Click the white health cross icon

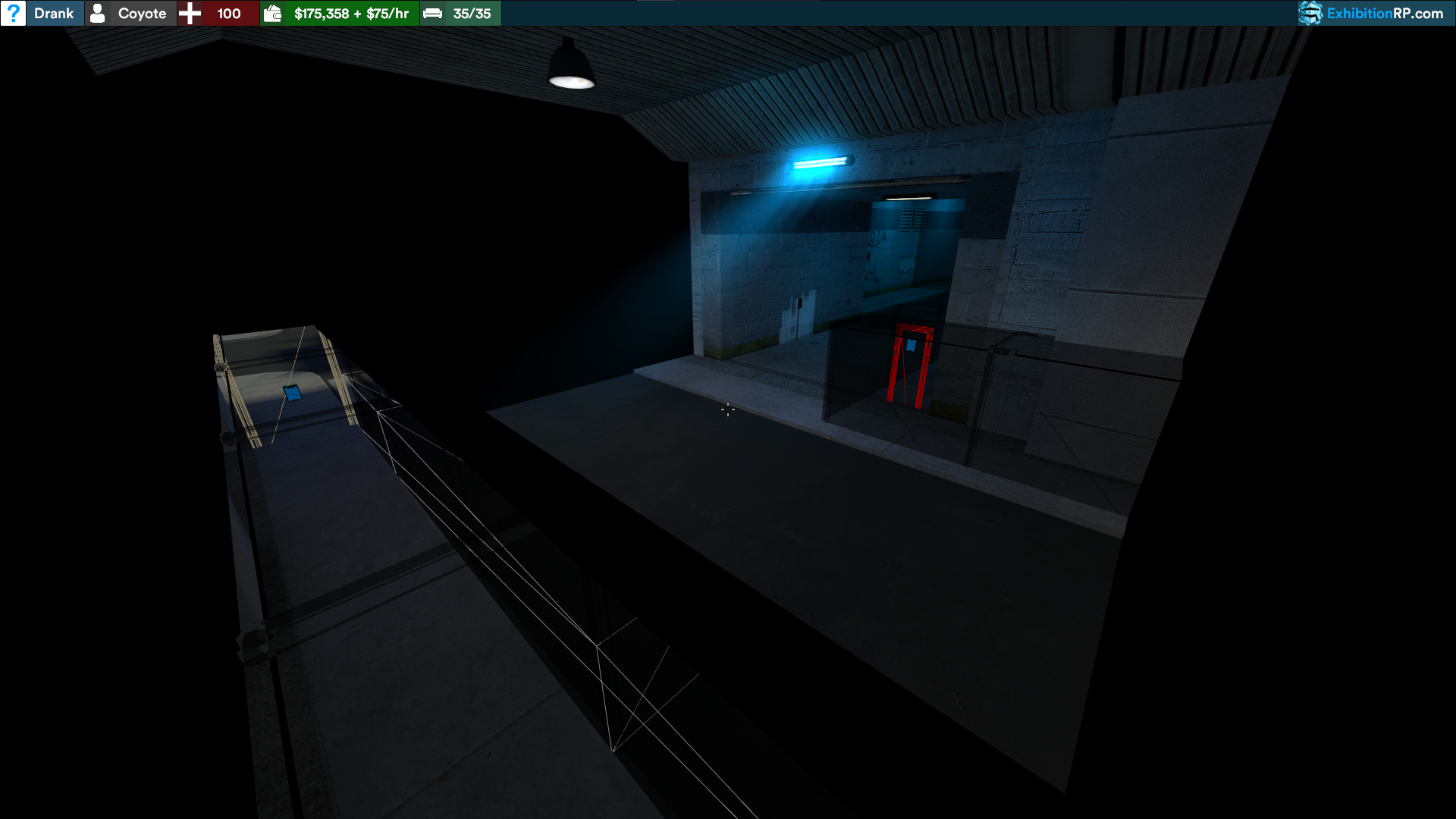coord(190,13)
